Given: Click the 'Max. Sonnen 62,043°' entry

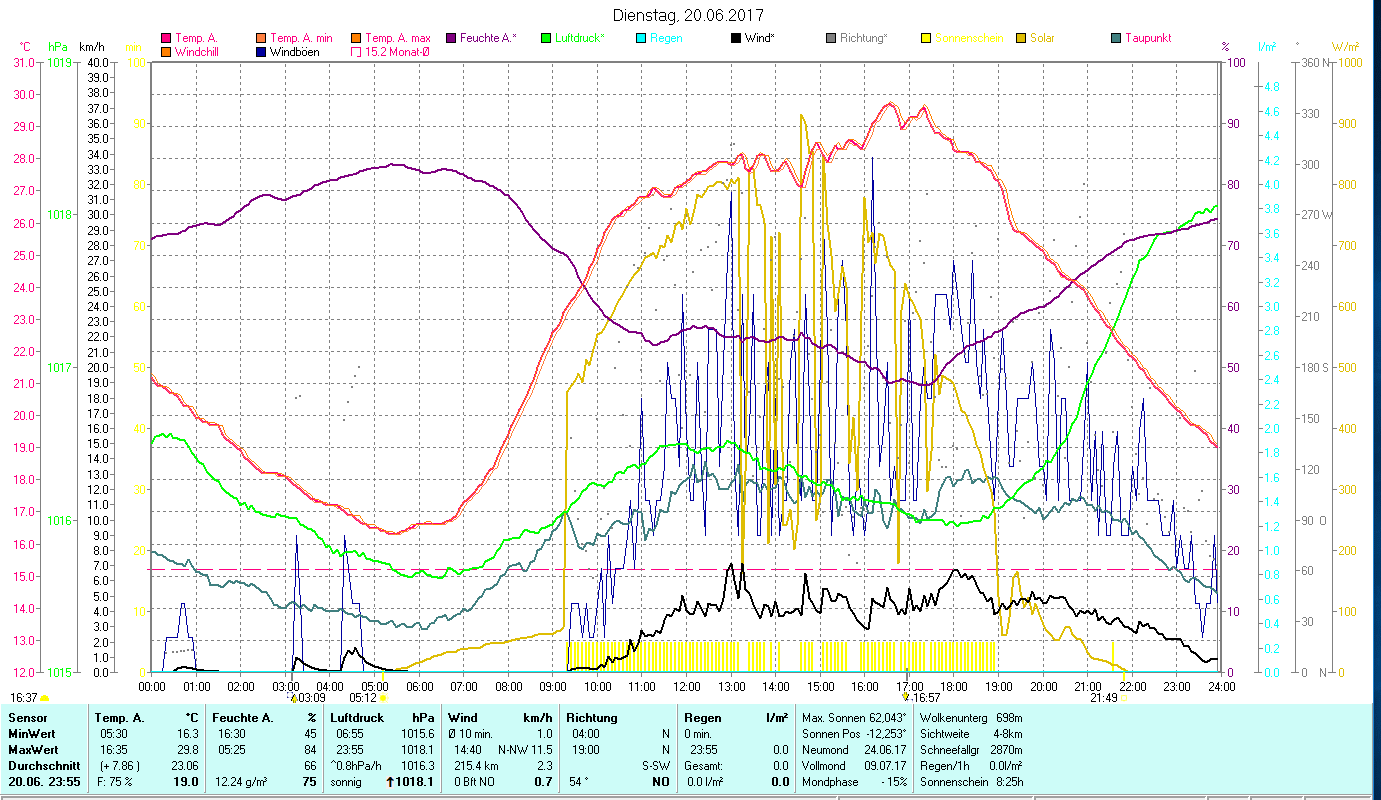Looking at the screenshot, I should click(x=852, y=718).
